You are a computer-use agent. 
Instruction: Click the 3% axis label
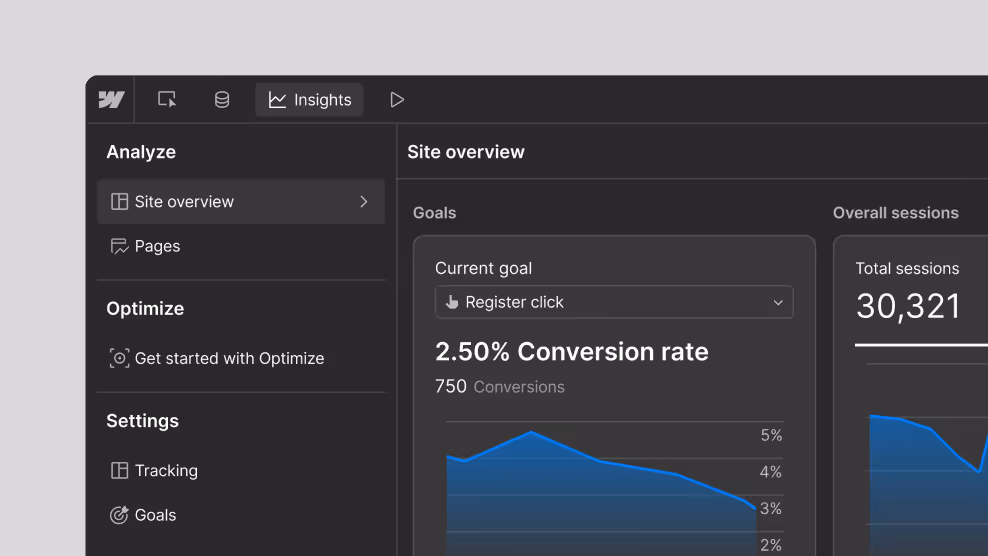coord(771,508)
